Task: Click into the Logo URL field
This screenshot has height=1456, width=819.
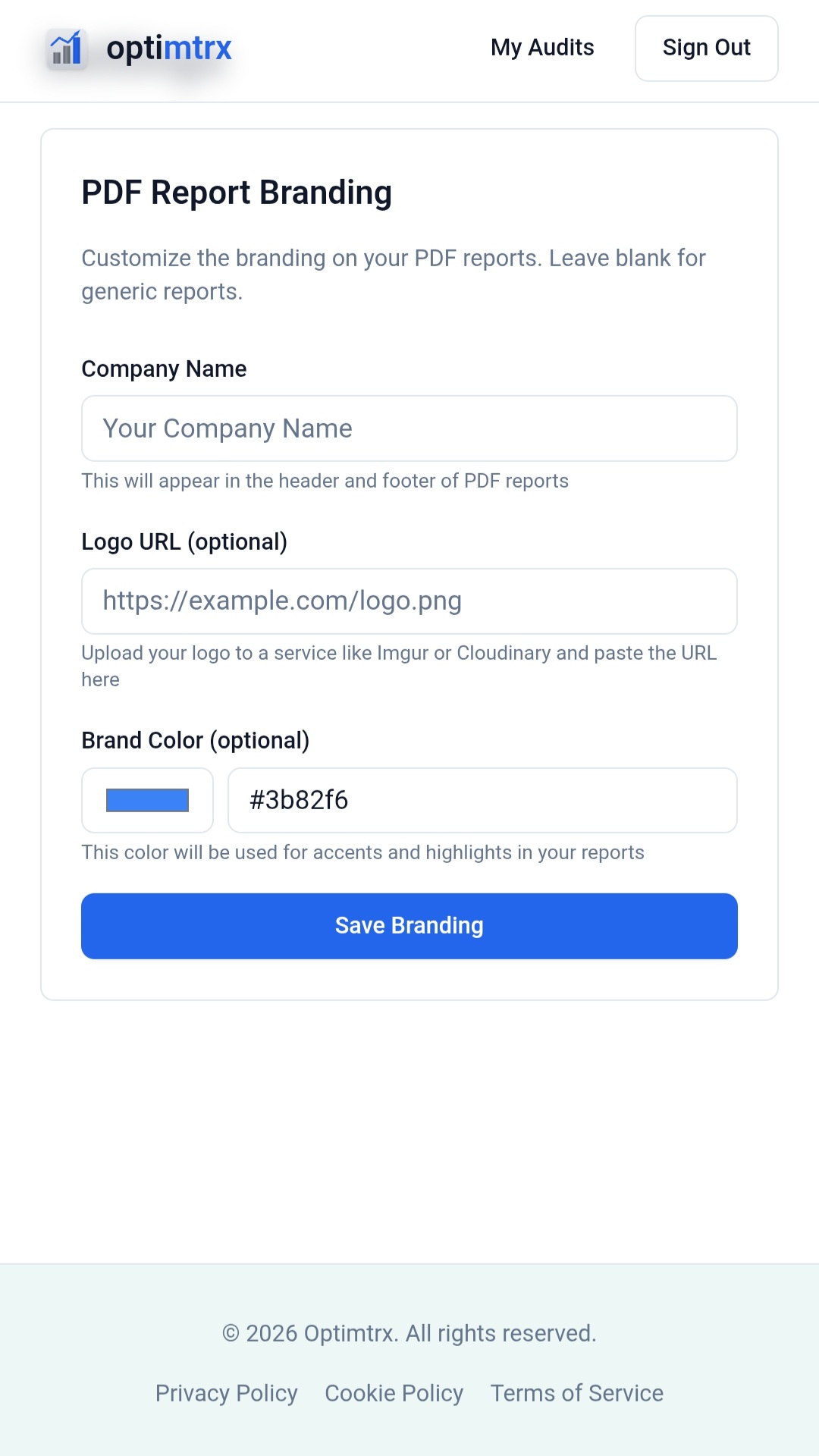Action: point(409,601)
